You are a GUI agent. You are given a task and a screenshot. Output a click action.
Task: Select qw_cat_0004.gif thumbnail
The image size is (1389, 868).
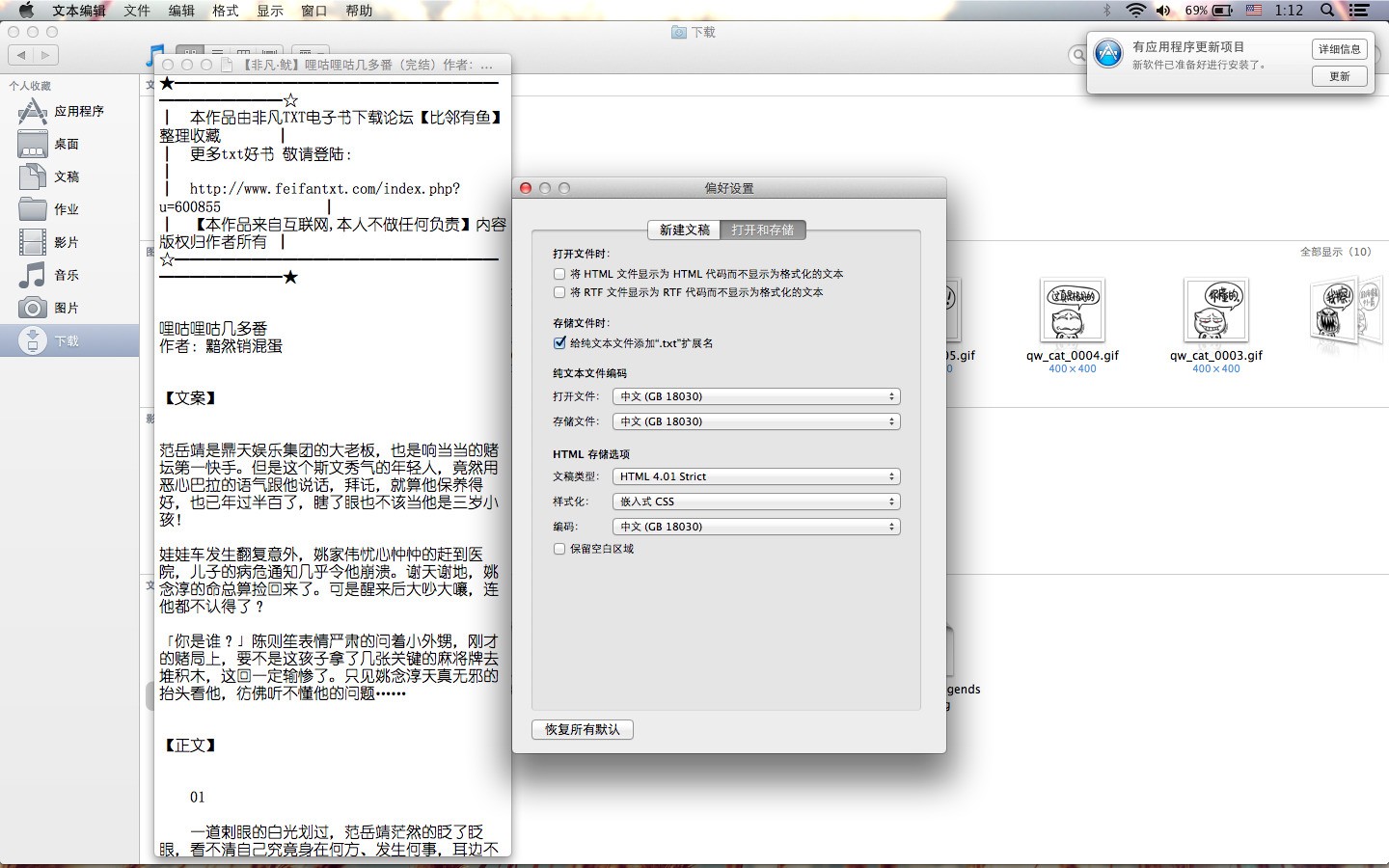[x=1073, y=311]
